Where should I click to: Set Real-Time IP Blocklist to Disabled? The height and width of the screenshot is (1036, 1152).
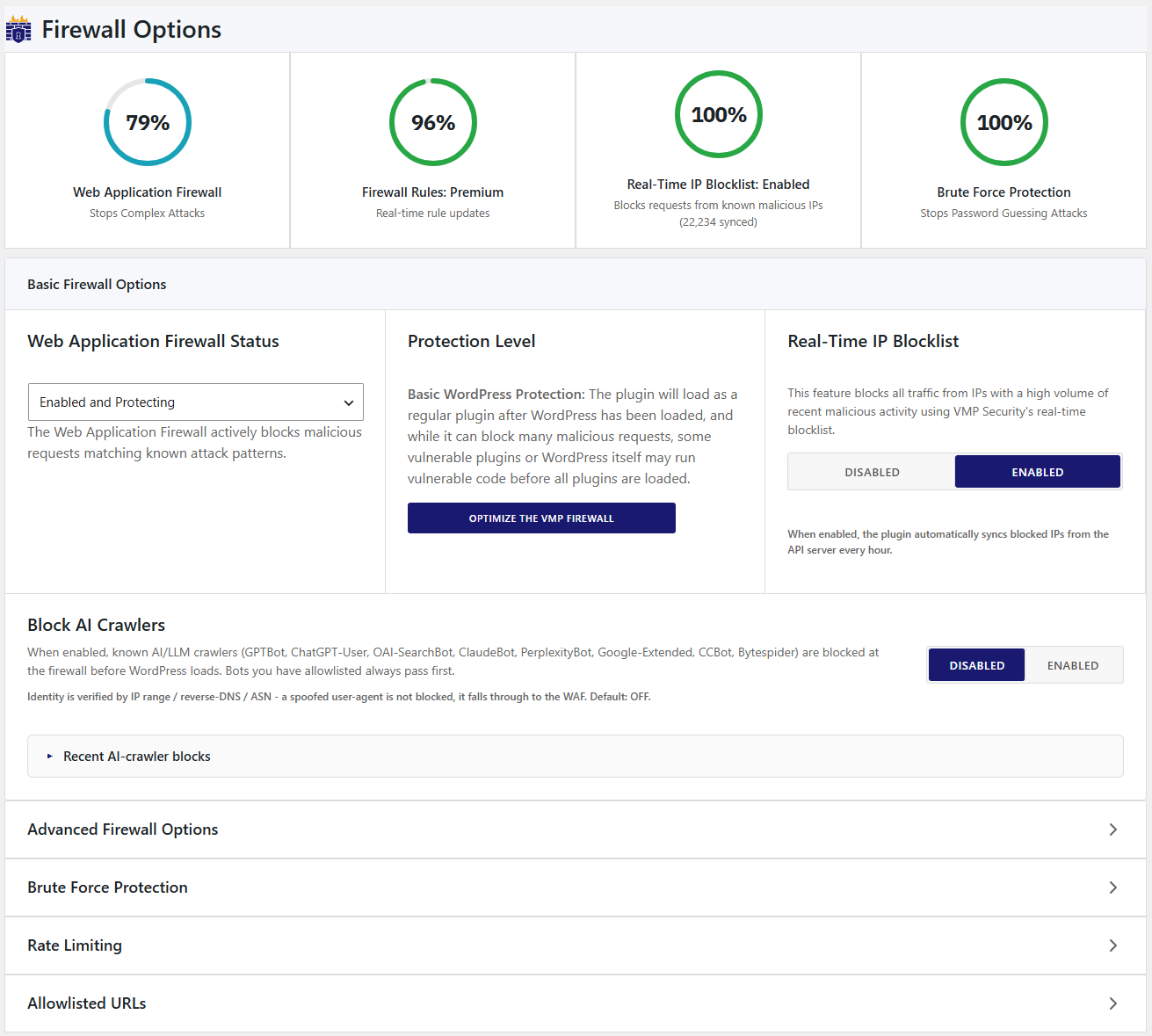pos(872,472)
